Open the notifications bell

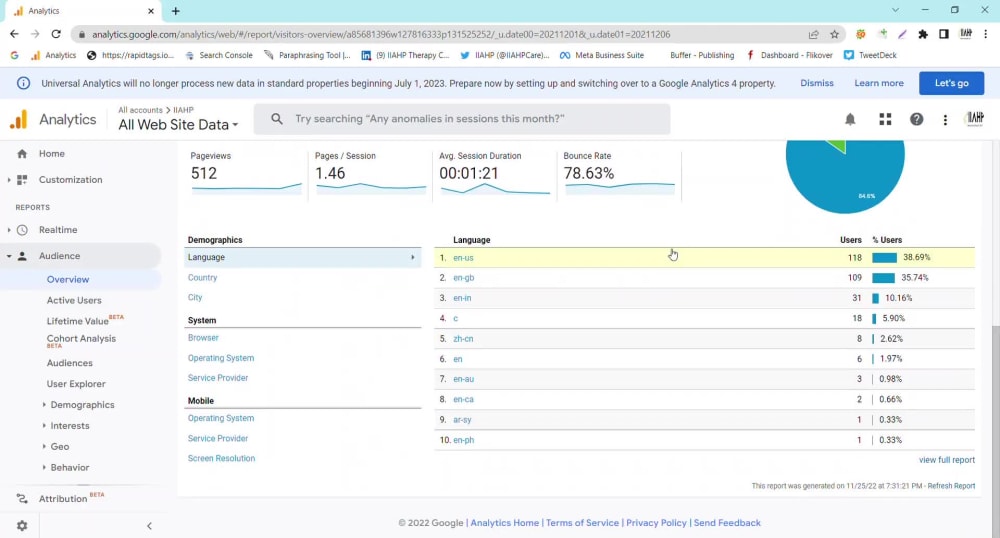(850, 119)
